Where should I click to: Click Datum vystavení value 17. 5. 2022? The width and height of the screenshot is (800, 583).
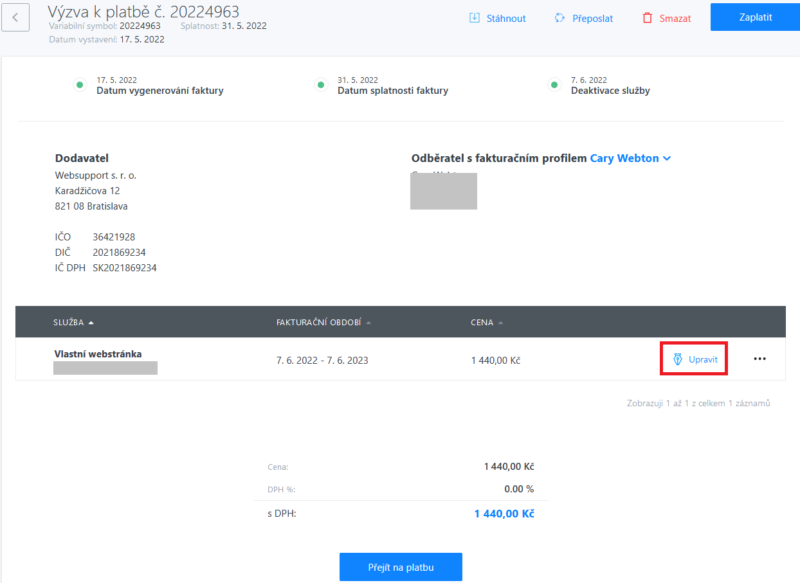(142, 39)
